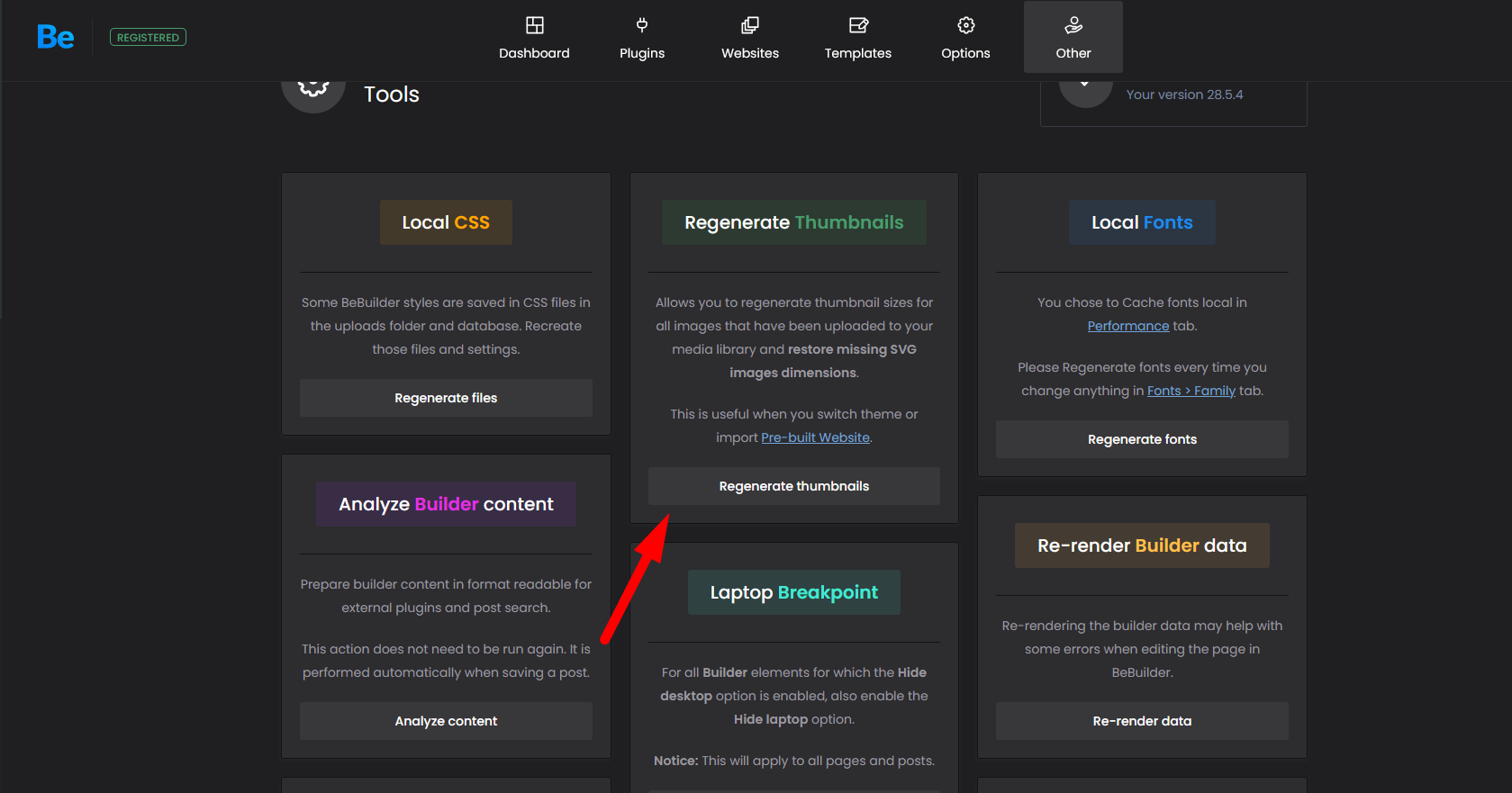Viewport: 1512px width, 793px height.
Task: Follow the Pre-built Website link
Action: point(816,437)
